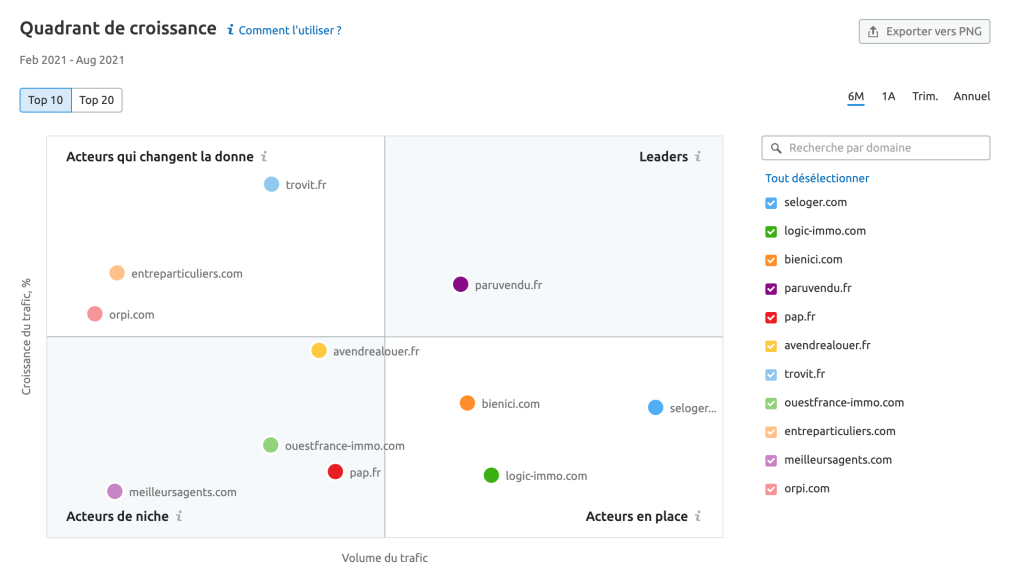Click info icon beside Acteurs qui changent la donne
This screenshot has width=1010, height=582.
pos(264,156)
